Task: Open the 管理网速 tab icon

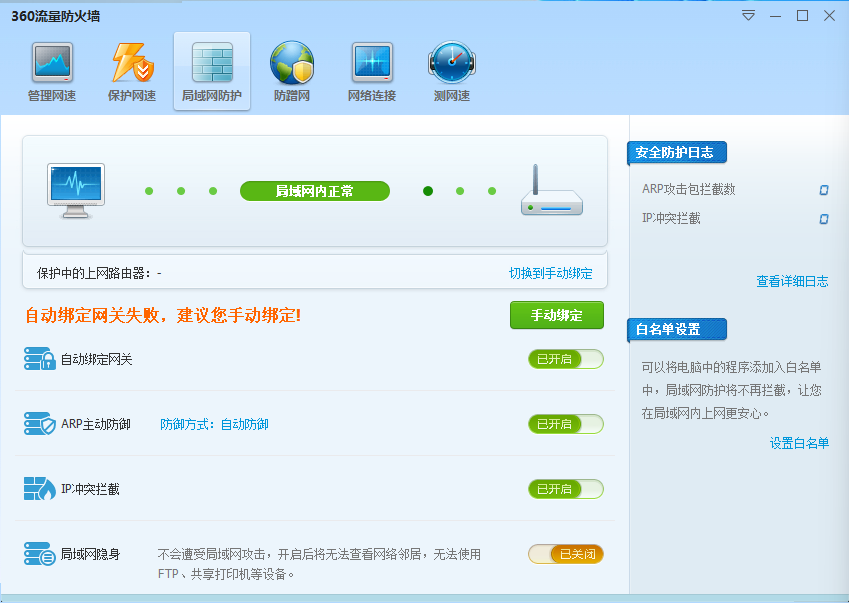Action: pos(52,63)
